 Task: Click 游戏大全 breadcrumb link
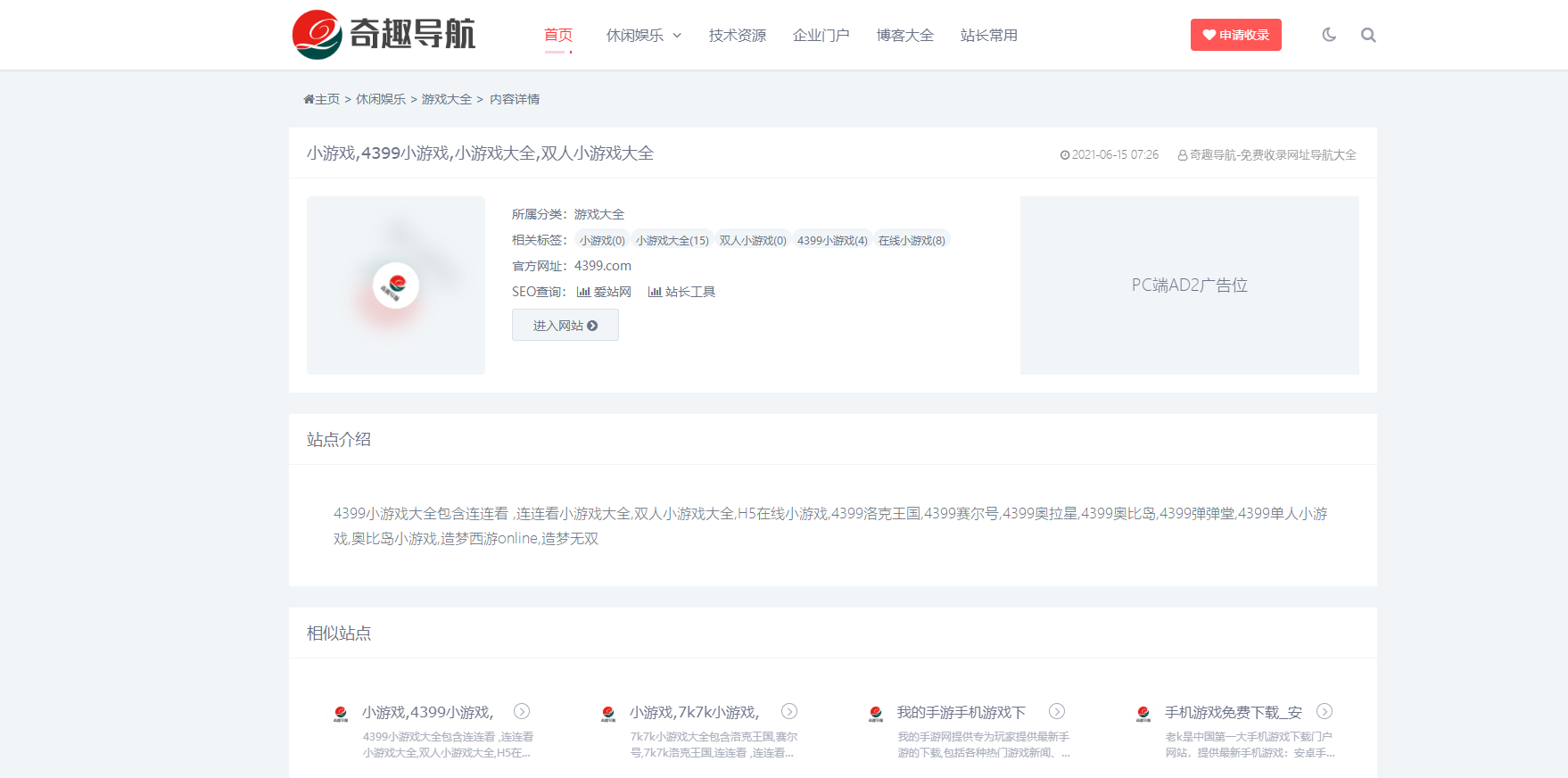tap(447, 99)
